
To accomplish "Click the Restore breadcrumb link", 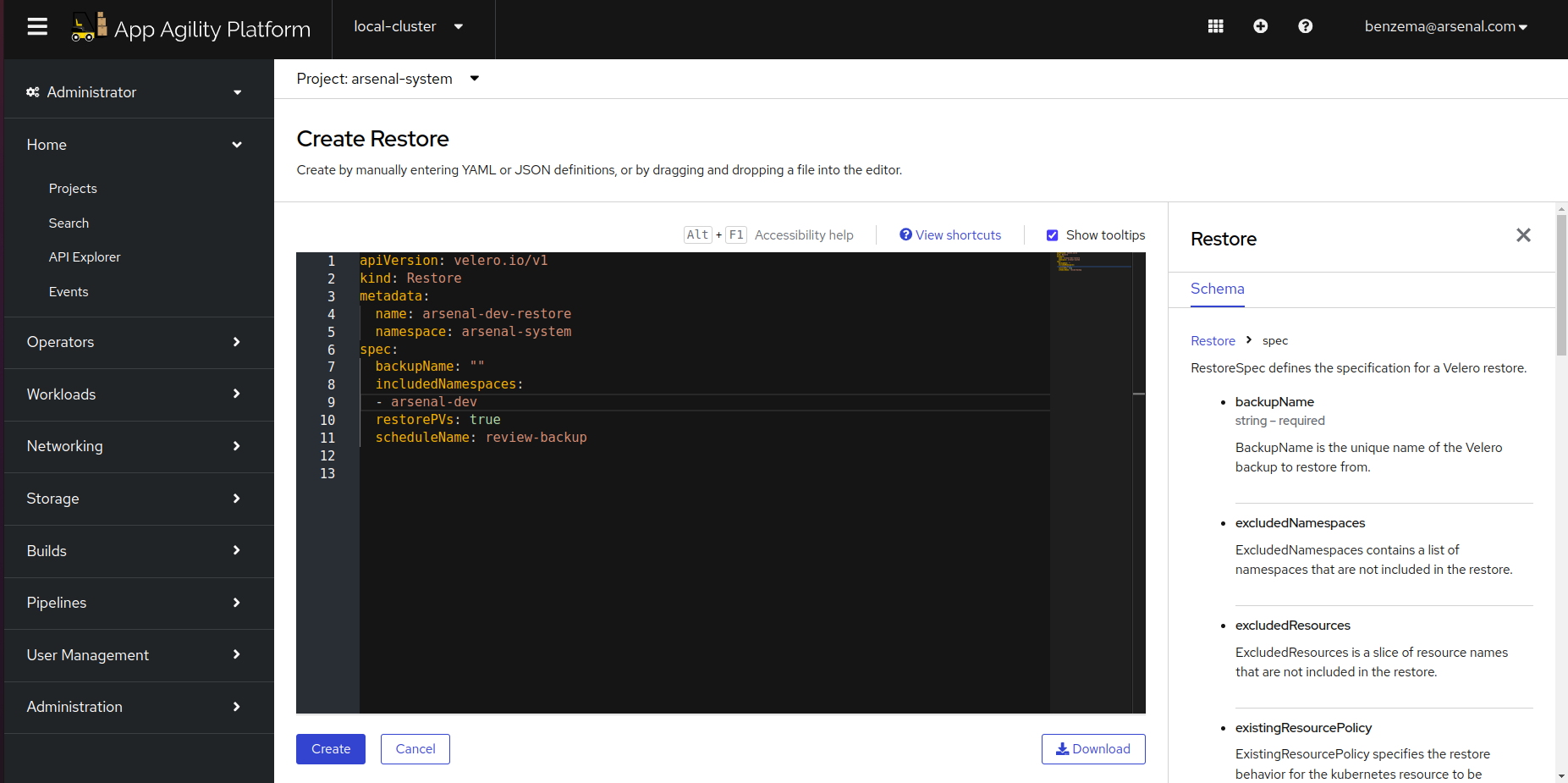I will coord(1213,341).
